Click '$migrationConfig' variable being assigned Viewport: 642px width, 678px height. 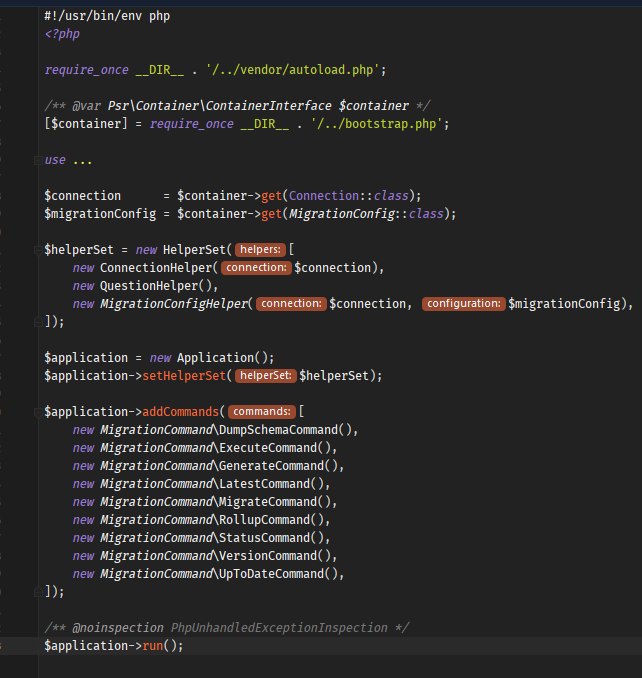tap(100, 214)
